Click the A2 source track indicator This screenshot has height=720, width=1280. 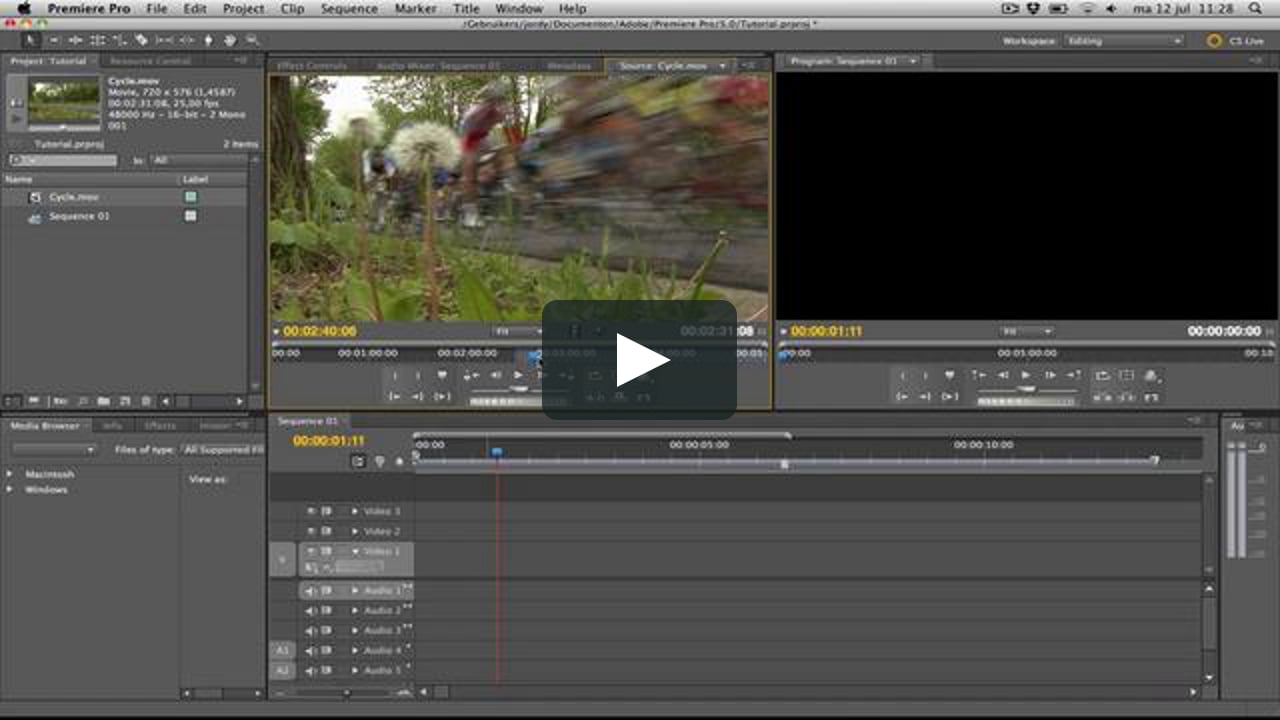click(x=282, y=671)
